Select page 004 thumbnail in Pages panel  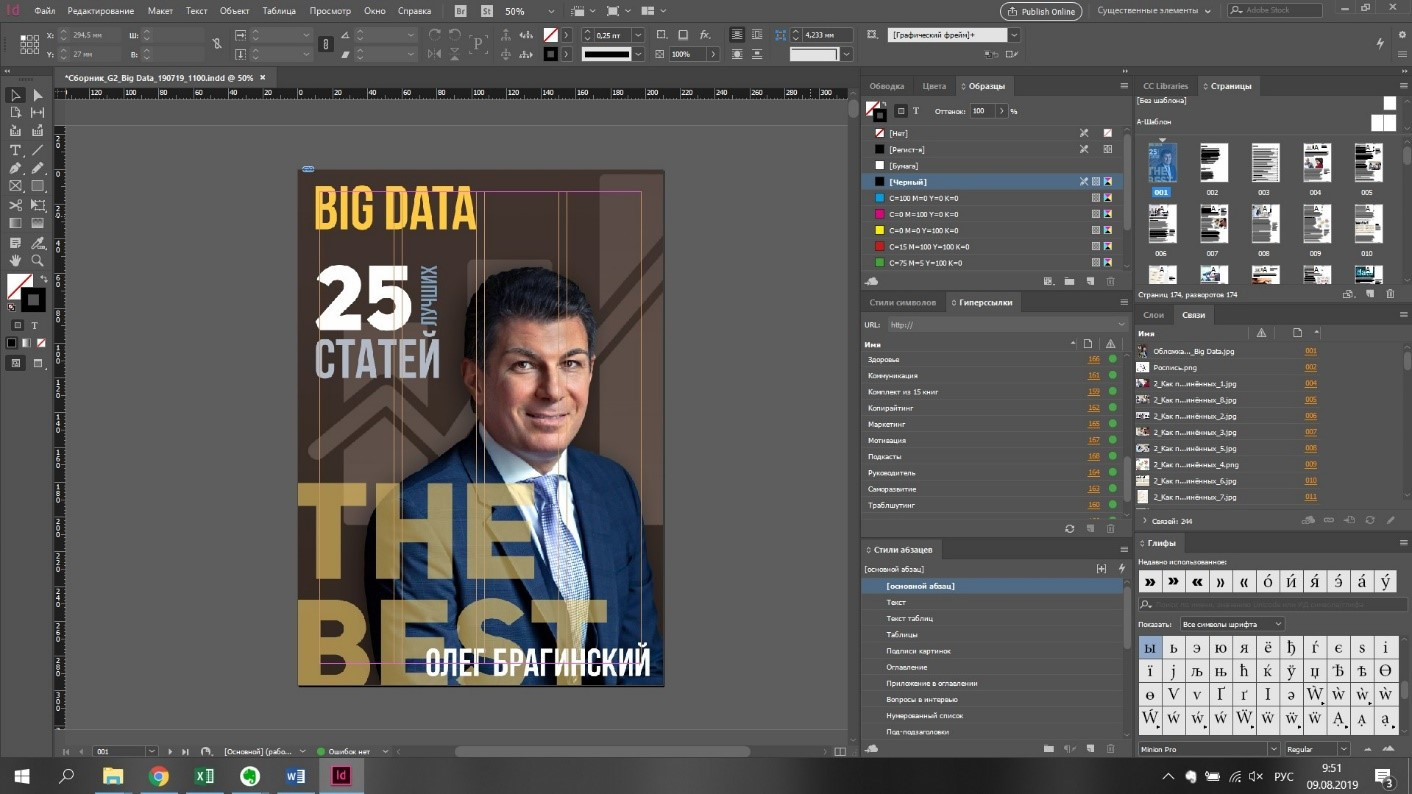coord(1315,162)
